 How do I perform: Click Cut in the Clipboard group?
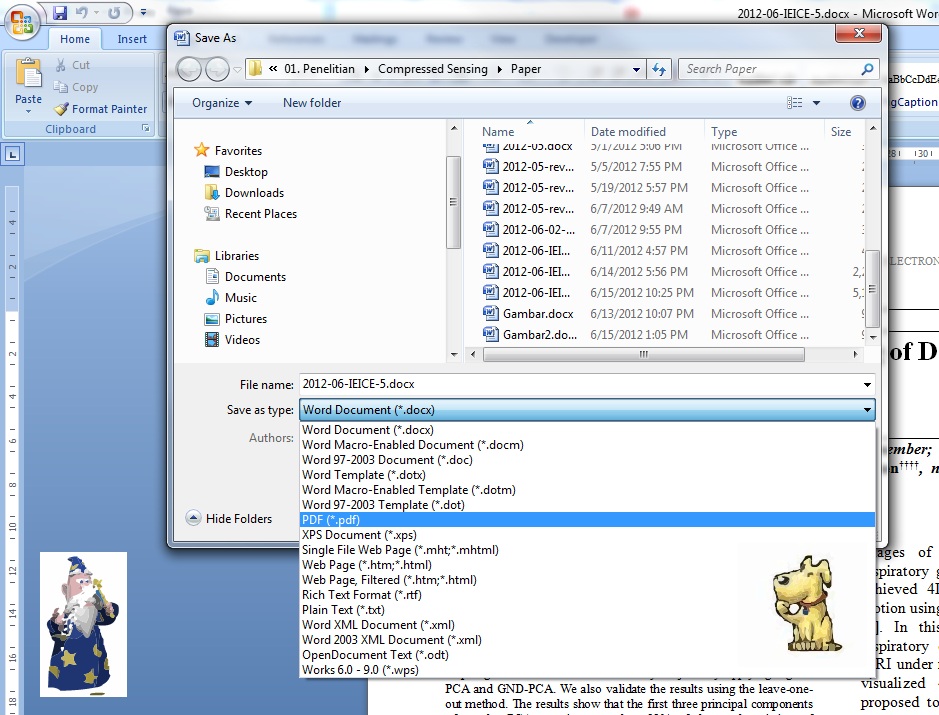[x=72, y=65]
